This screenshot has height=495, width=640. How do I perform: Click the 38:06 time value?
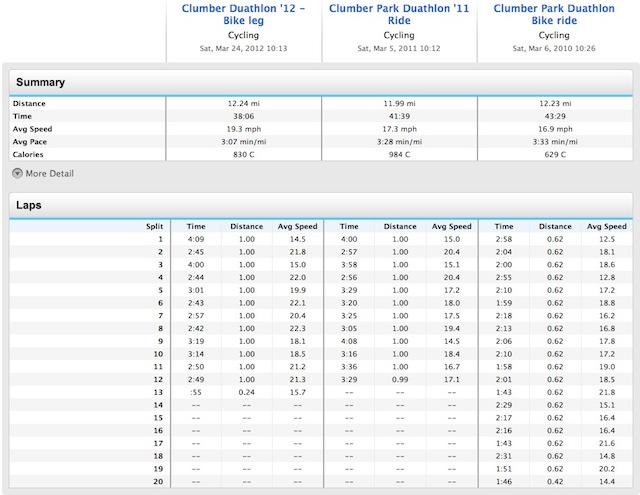point(244,116)
